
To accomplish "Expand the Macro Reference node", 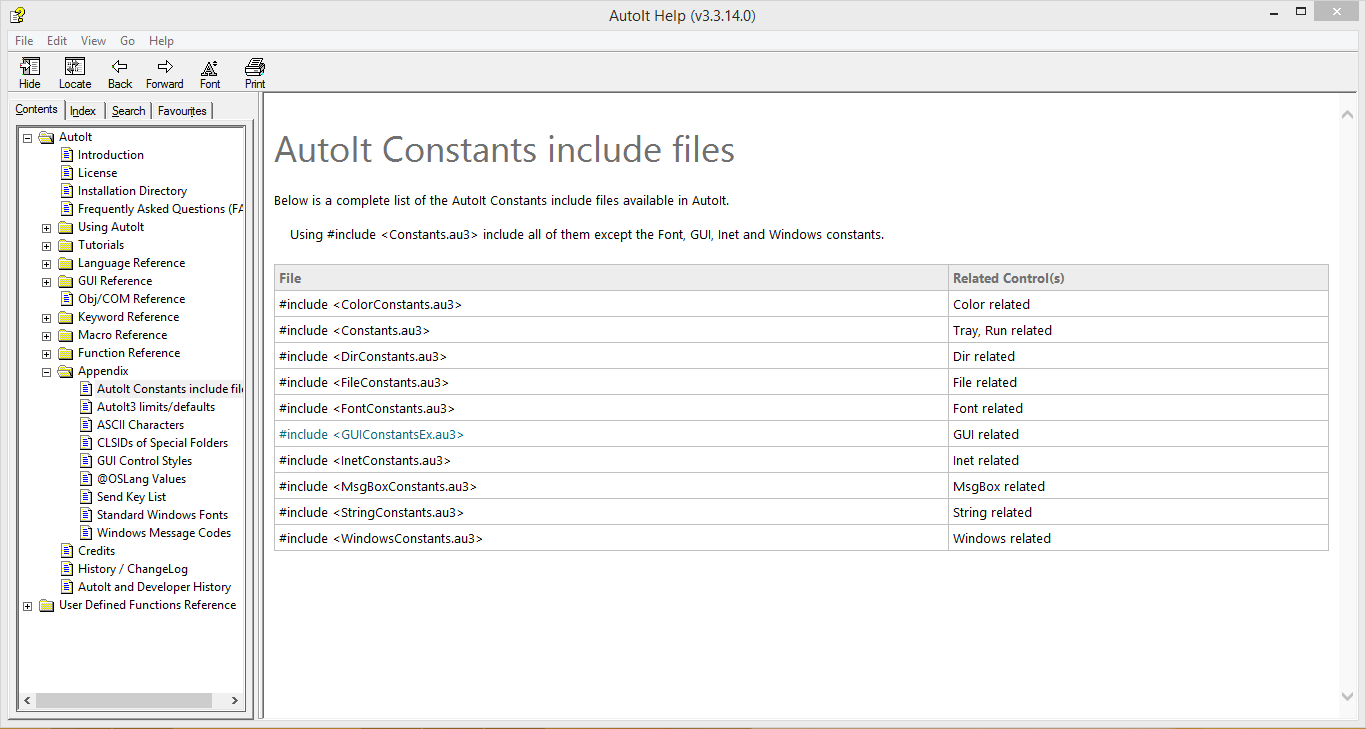I will [46, 336].
